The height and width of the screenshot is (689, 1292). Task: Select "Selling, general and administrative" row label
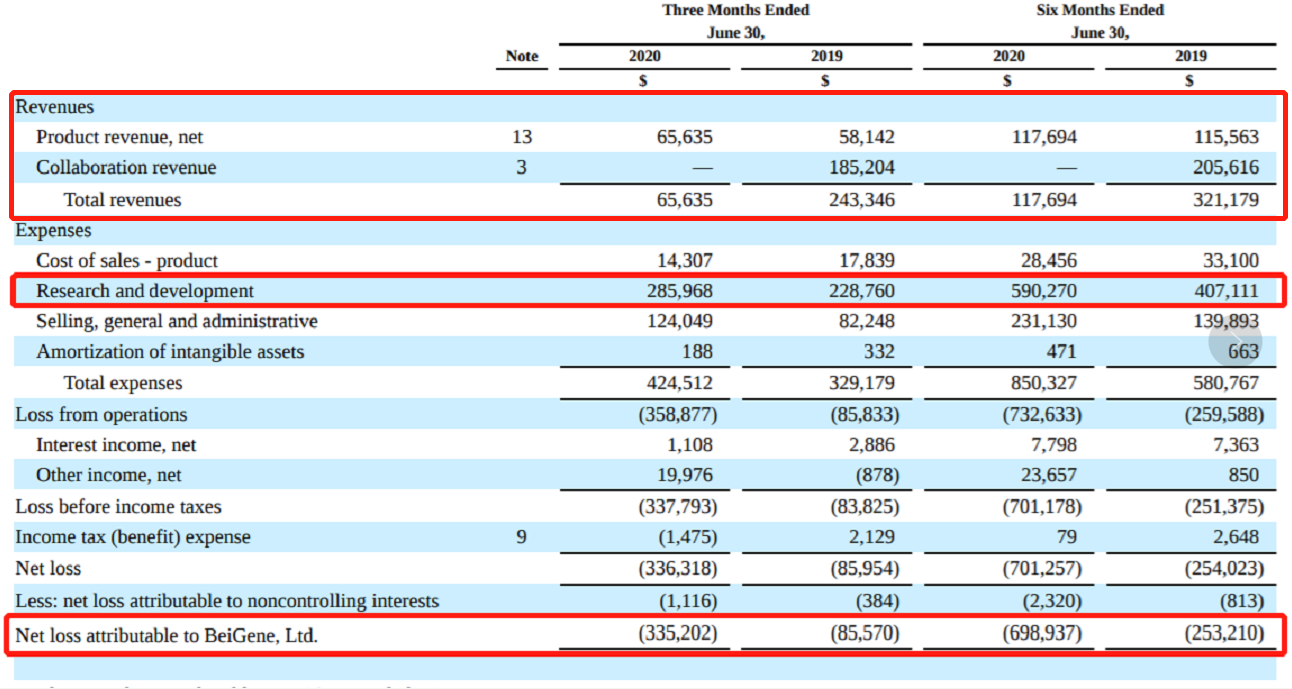[177, 321]
